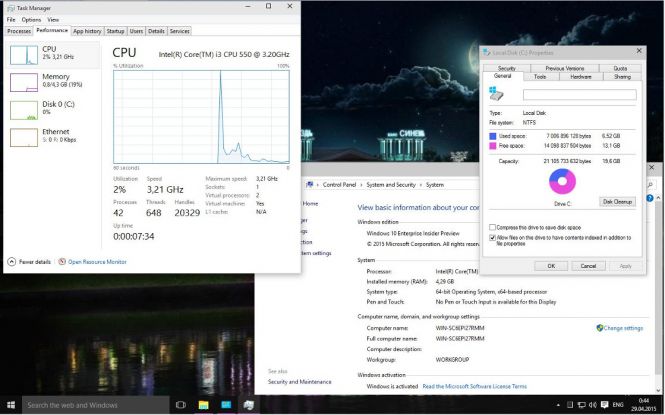Click the ENG language indicator

pos(618,405)
